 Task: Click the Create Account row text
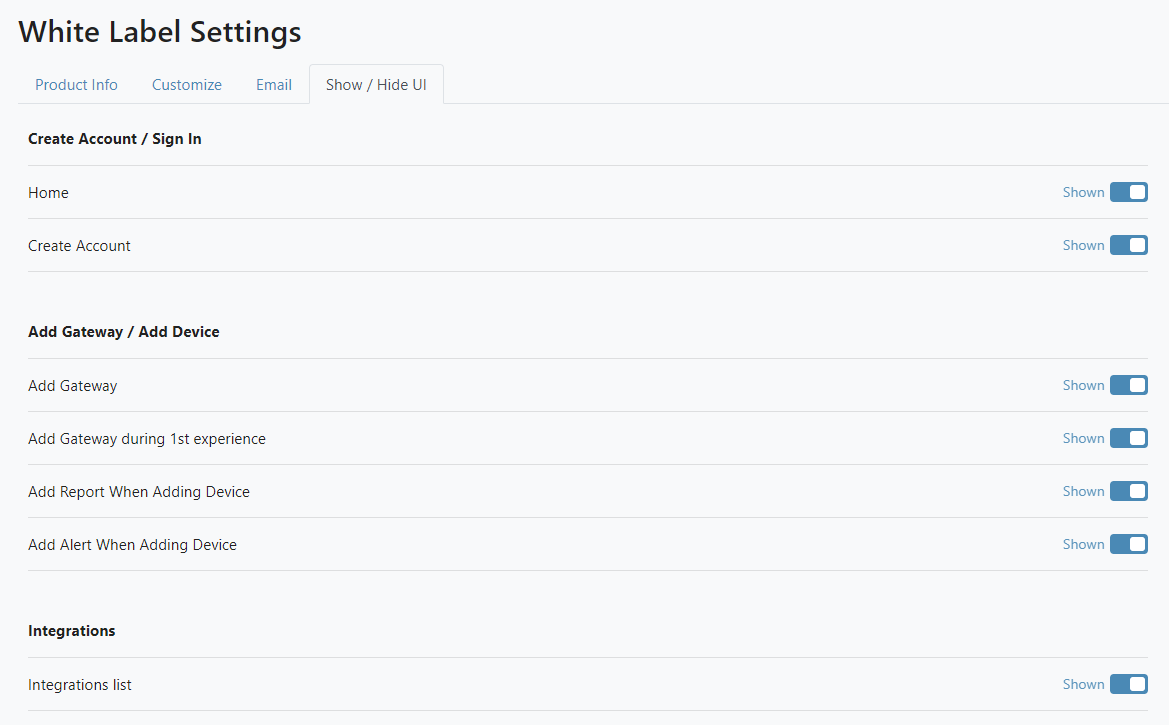(79, 245)
